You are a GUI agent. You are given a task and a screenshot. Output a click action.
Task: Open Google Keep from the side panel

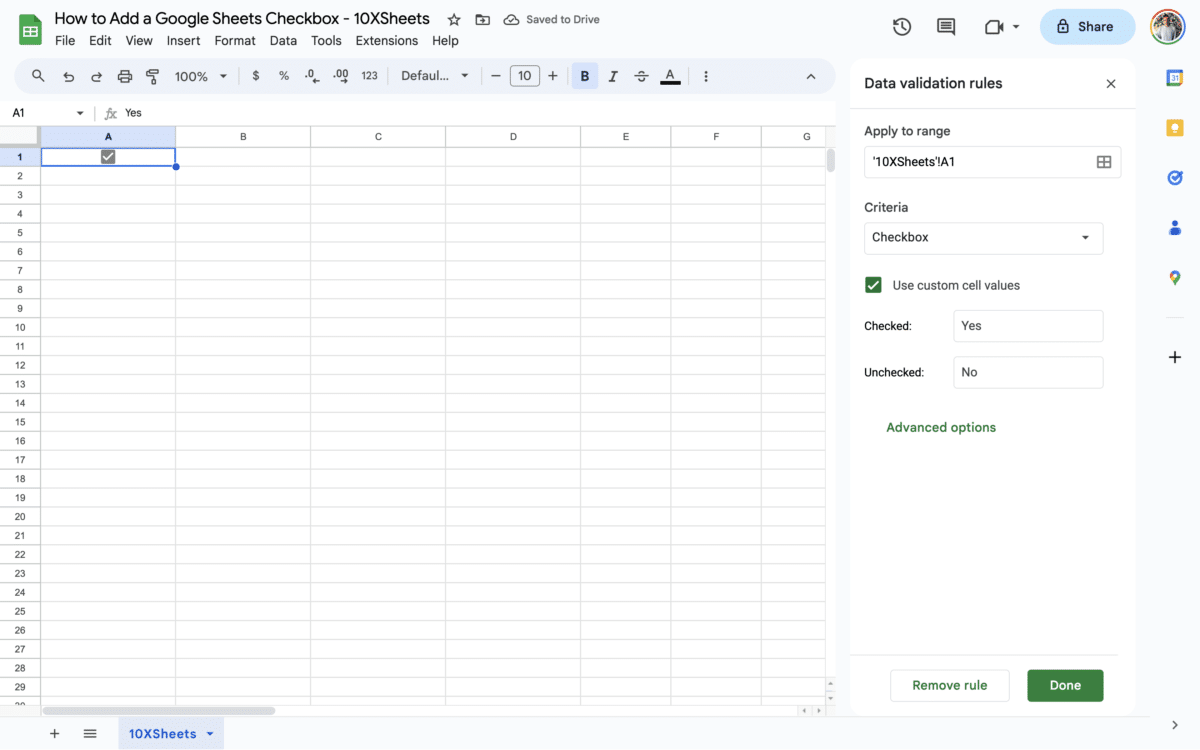click(x=1174, y=127)
